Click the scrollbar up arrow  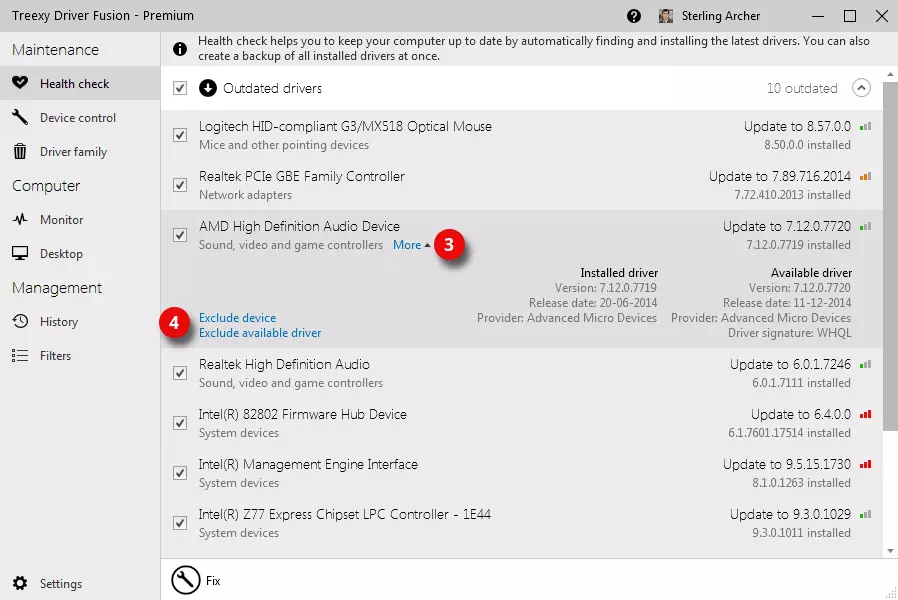click(x=890, y=74)
